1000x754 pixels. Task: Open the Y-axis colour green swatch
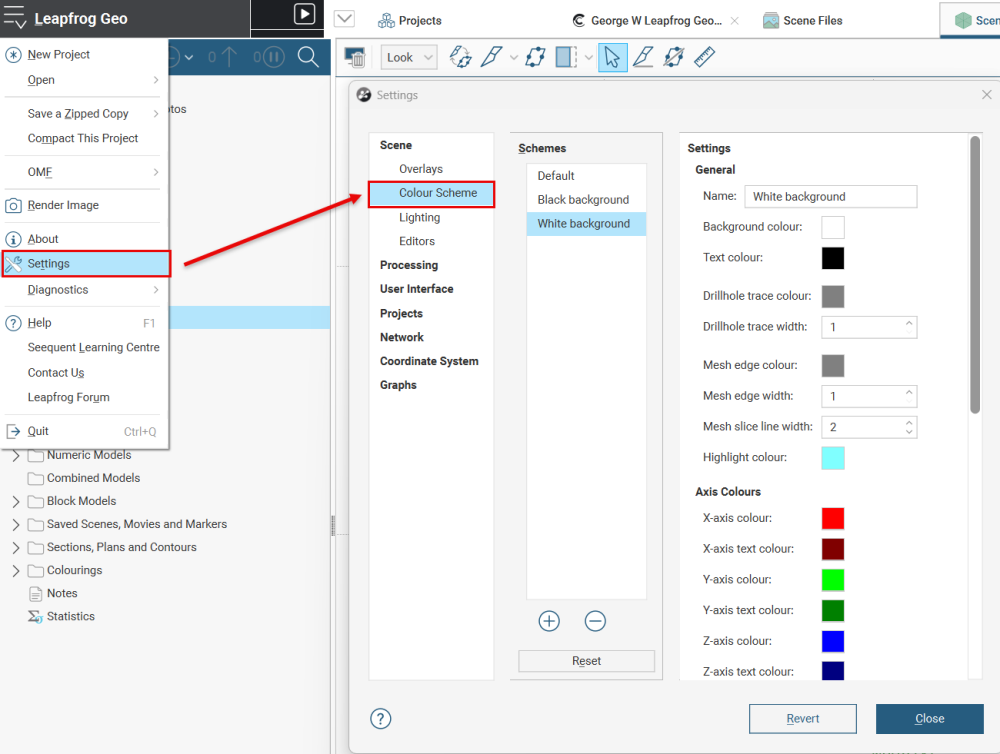pyautogui.click(x=833, y=580)
